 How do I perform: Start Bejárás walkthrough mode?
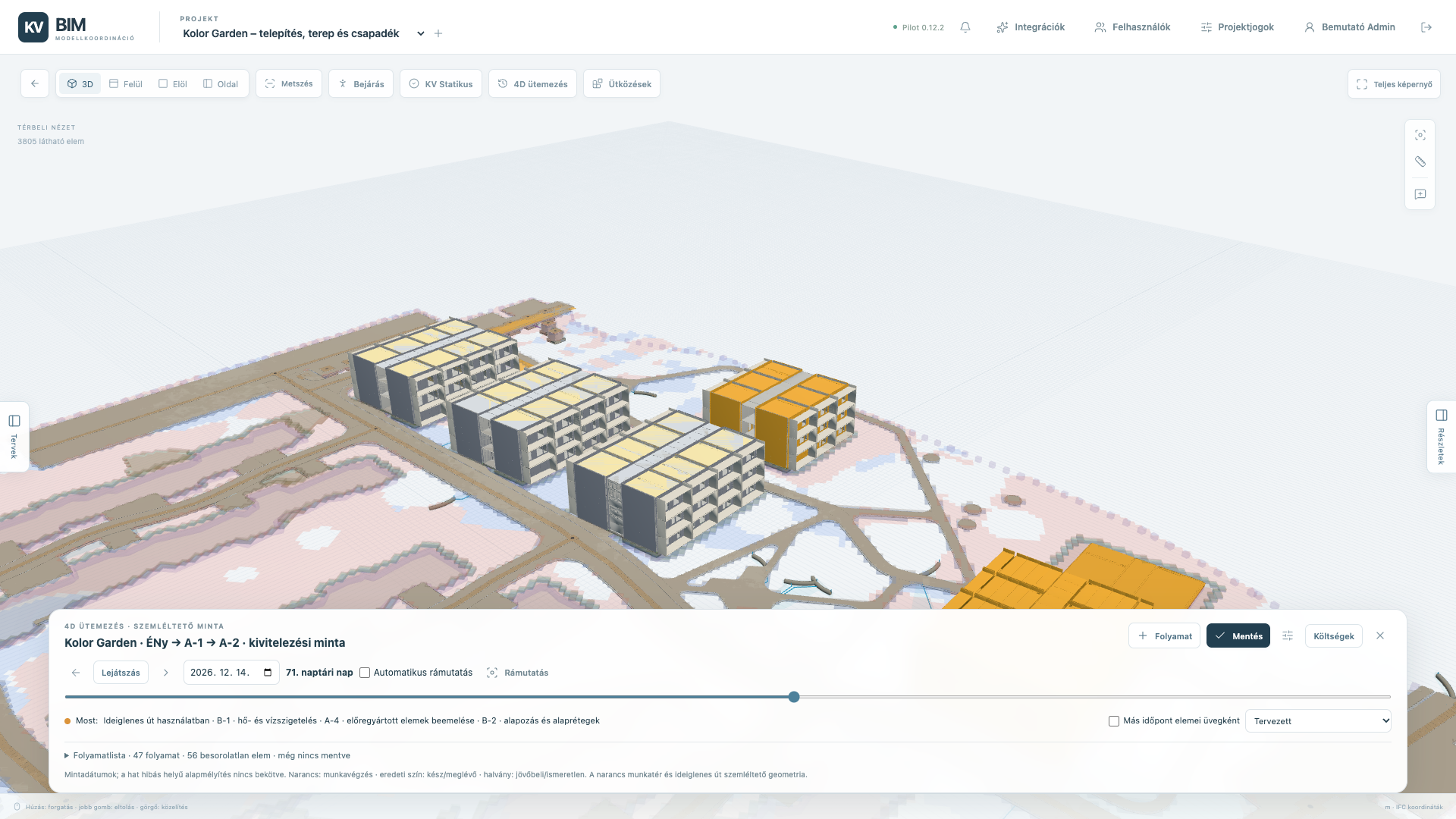[x=361, y=83]
